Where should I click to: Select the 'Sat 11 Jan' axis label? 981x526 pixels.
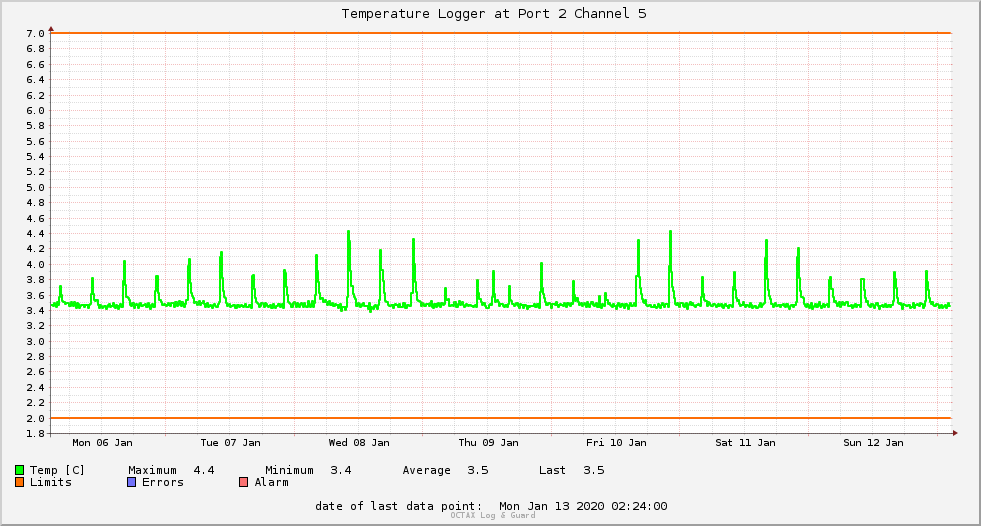coord(745,443)
